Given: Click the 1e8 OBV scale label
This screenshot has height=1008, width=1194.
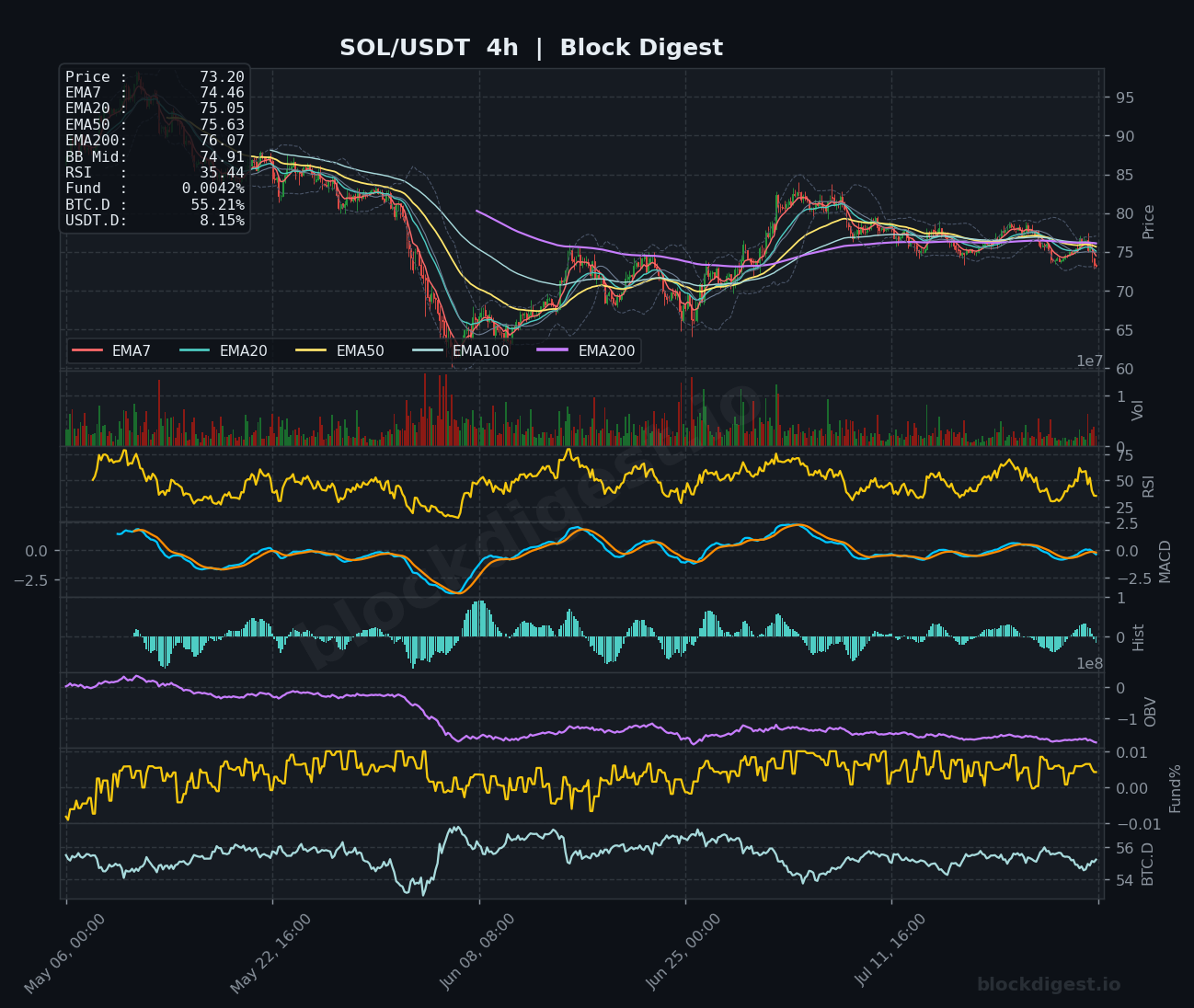Looking at the screenshot, I should 1089,664.
